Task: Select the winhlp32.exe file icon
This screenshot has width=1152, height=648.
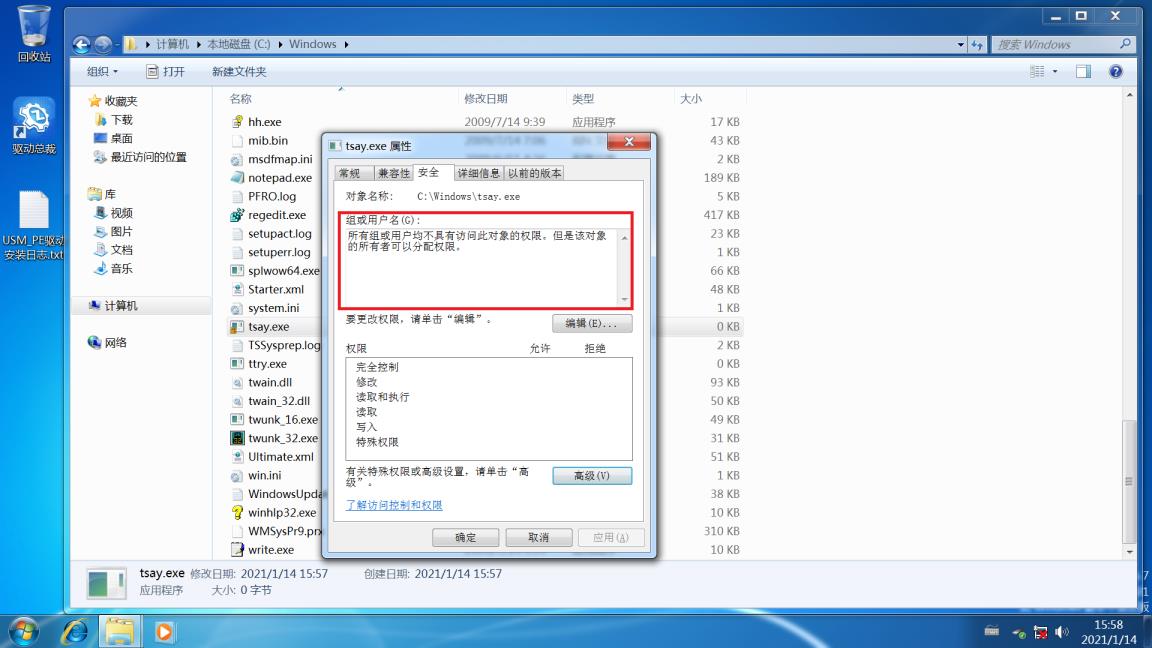Action: pyautogui.click(x=237, y=513)
